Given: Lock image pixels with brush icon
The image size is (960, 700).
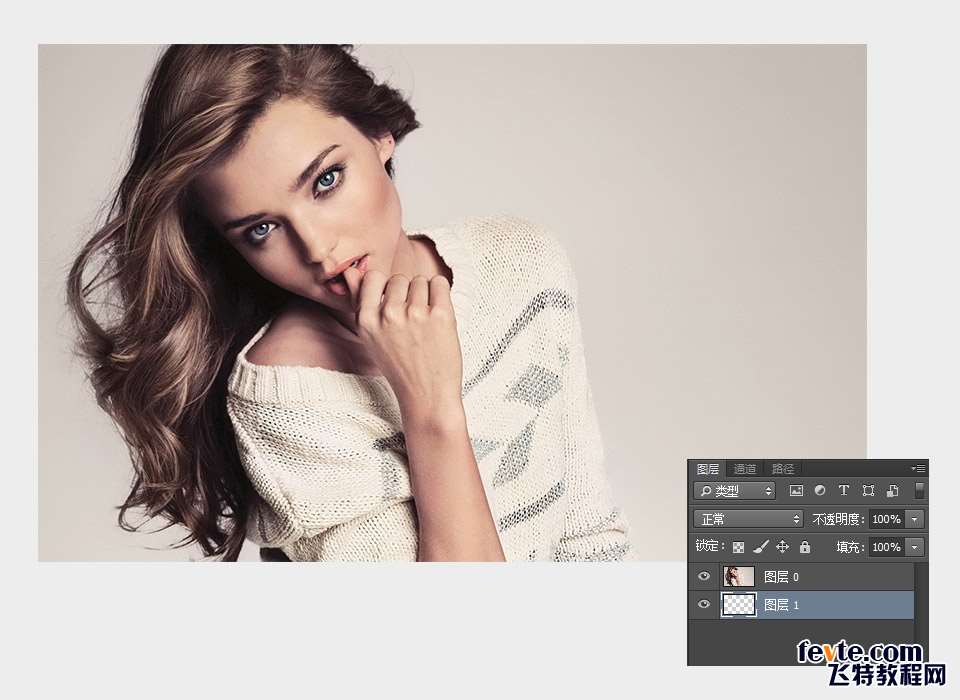Looking at the screenshot, I should [760, 547].
